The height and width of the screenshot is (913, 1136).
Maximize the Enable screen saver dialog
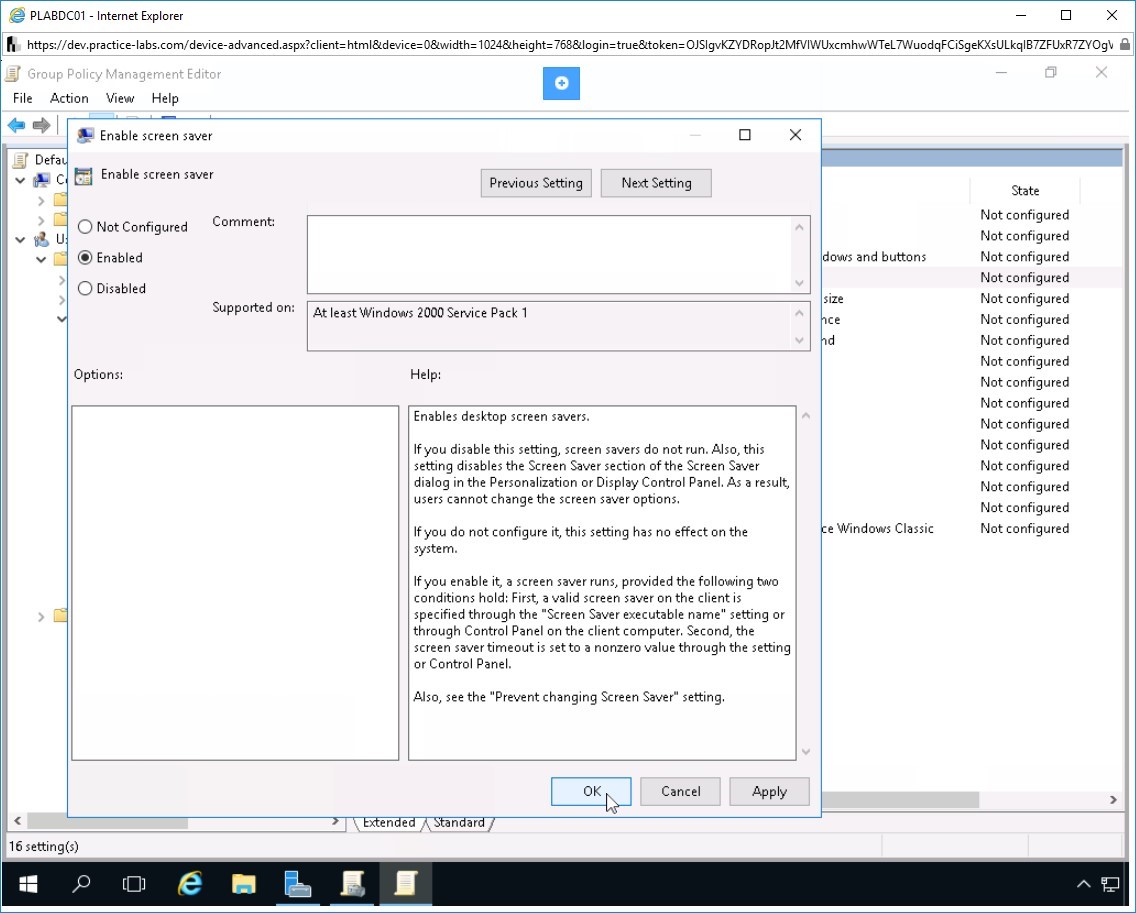tap(745, 135)
